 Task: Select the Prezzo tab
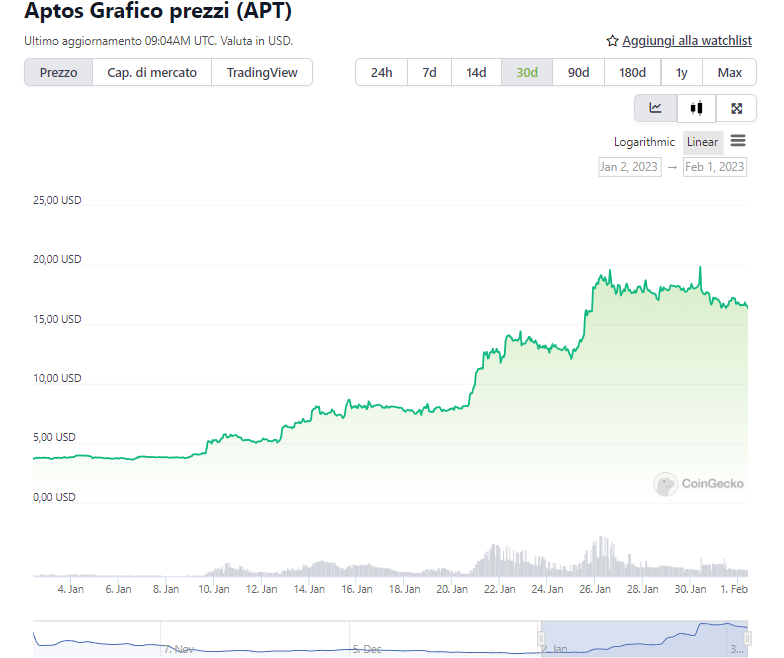click(x=58, y=72)
